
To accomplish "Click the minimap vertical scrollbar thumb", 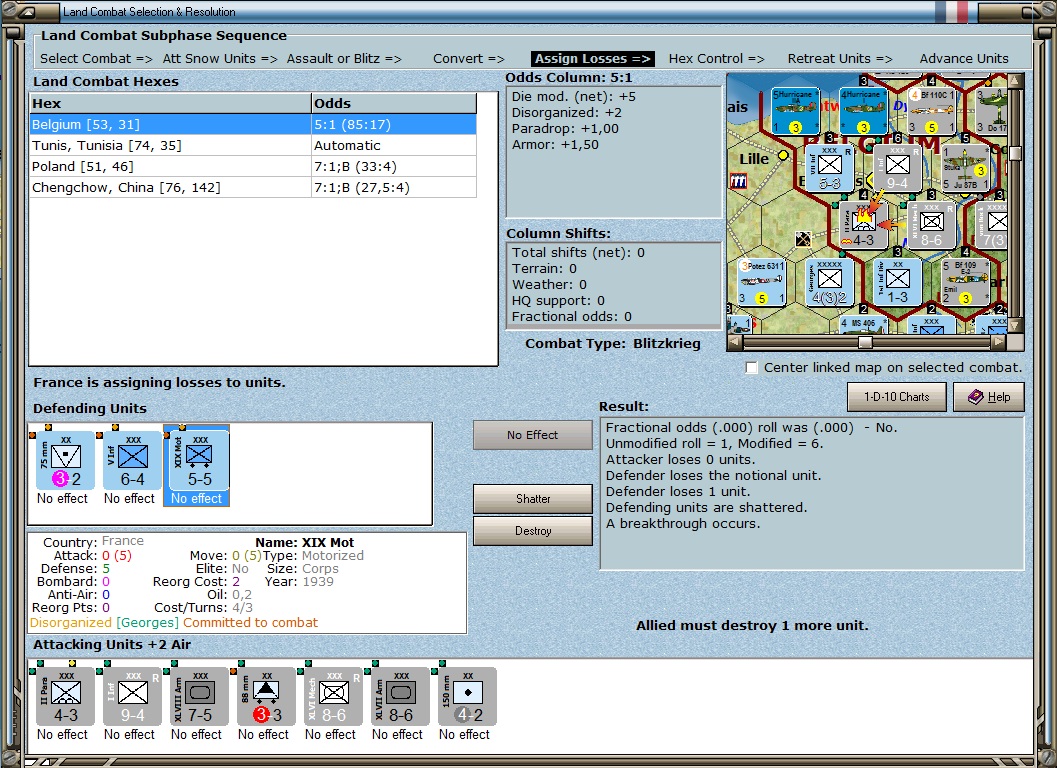I will 1015,153.
